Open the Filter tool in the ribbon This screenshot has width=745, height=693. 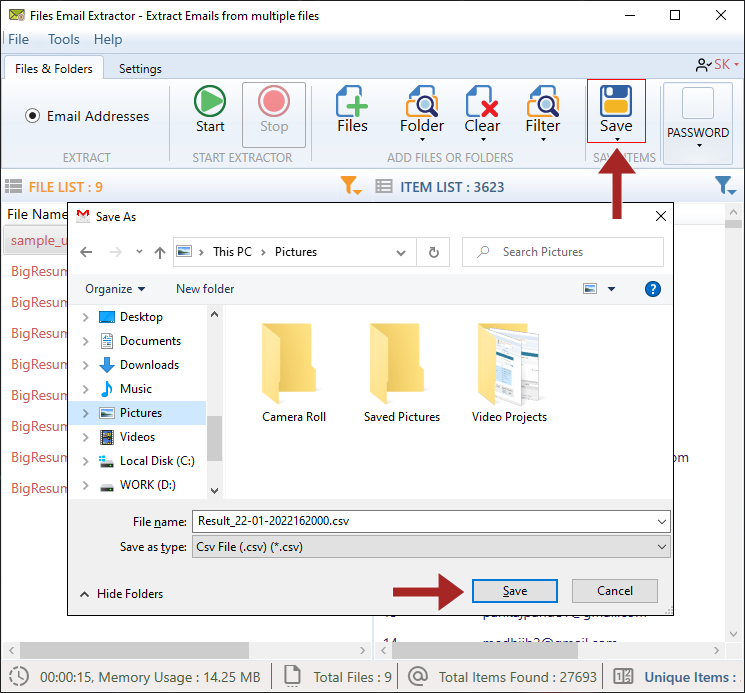[543, 114]
